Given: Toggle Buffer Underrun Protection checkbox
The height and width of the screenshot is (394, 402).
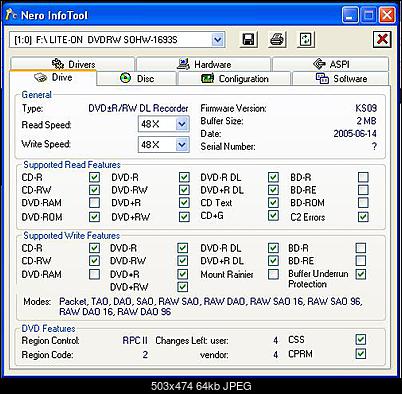Looking at the screenshot, I should point(361,274).
